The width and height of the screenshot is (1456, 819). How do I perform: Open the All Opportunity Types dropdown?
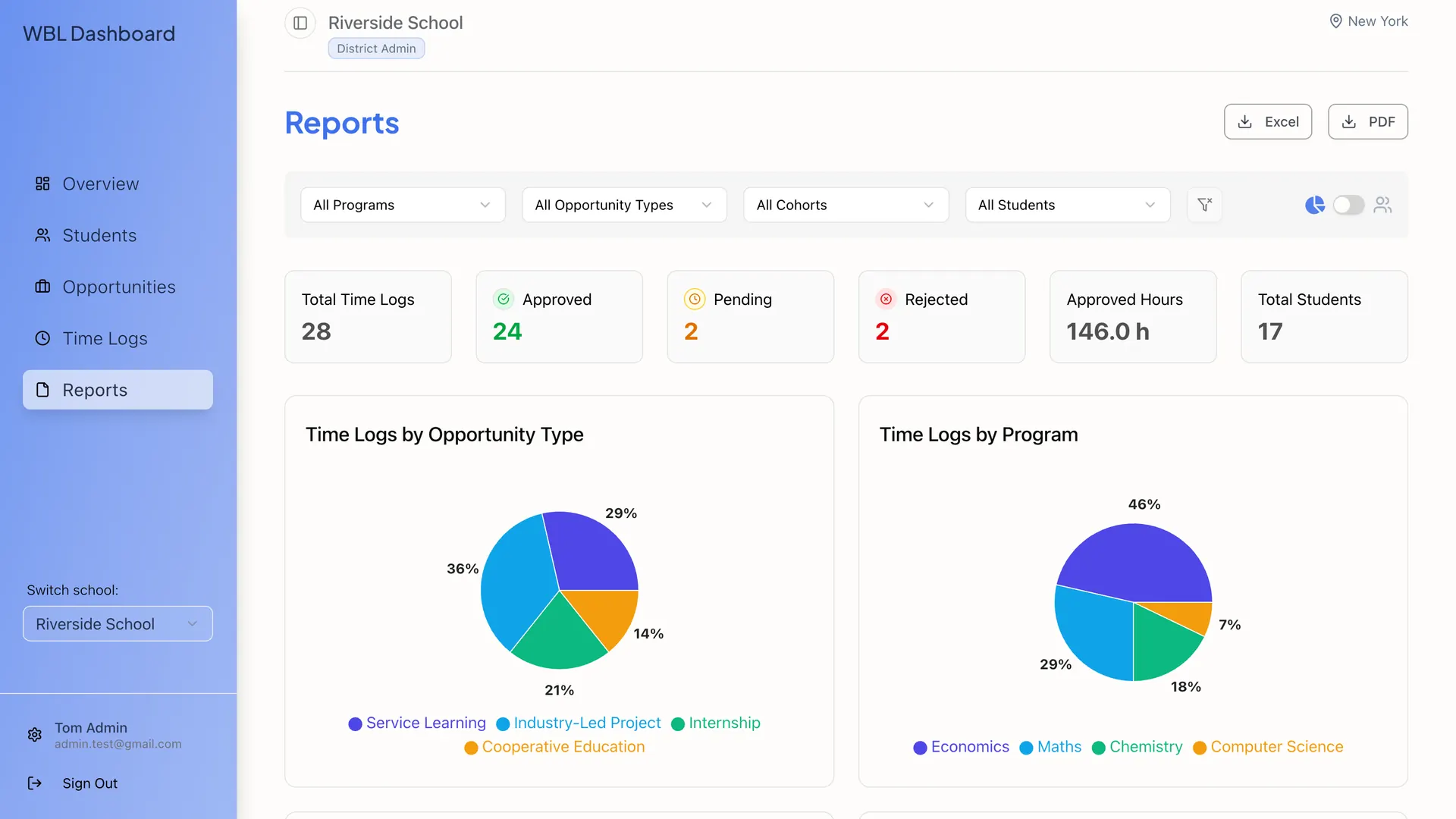tap(624, 205)
